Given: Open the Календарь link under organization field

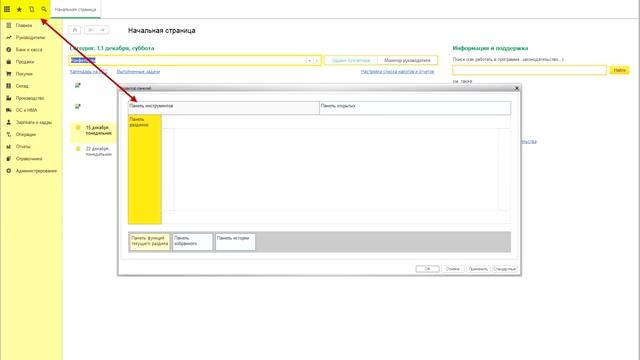Looking at the screenshot, I should [x=89, y=72].
